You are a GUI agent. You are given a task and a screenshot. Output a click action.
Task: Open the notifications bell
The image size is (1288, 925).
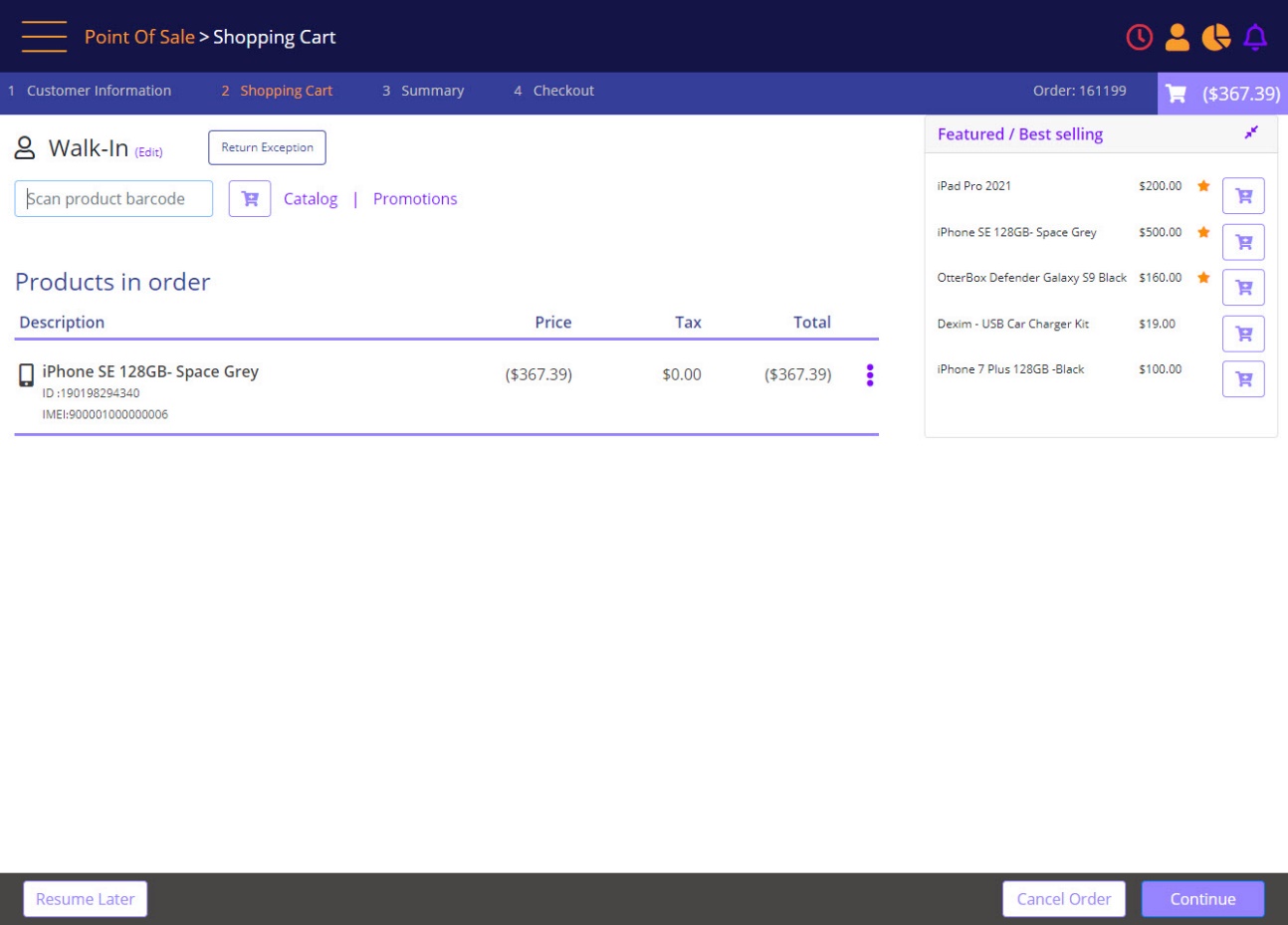pyautogui.click(x=1255, y=37)
